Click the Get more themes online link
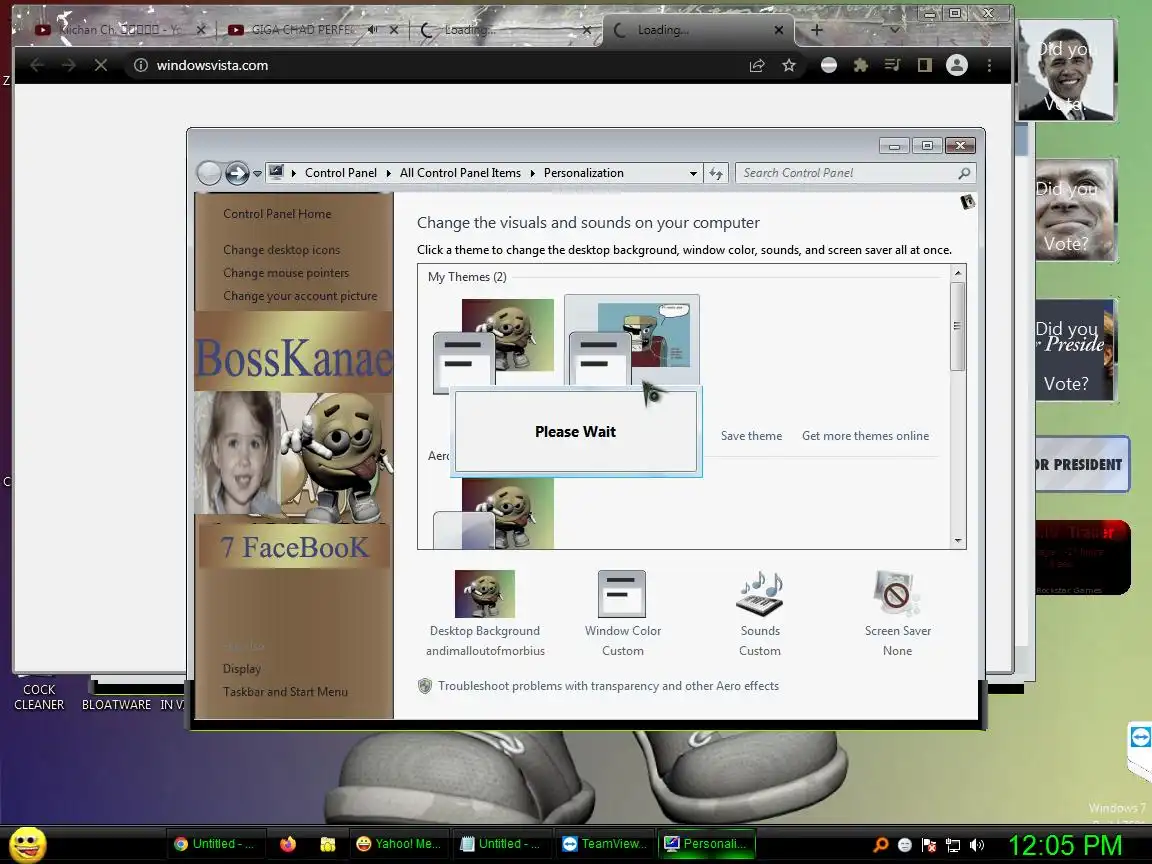1152x864 pixels. coord(865,436)
